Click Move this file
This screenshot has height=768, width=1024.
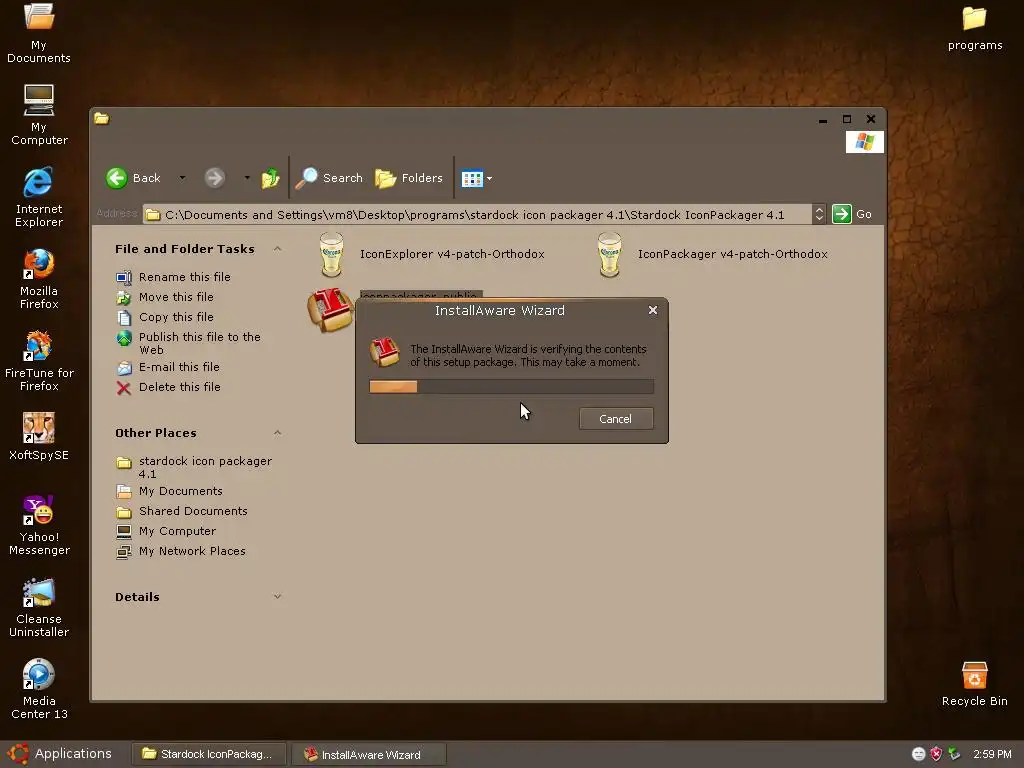(x=165, y=297)
